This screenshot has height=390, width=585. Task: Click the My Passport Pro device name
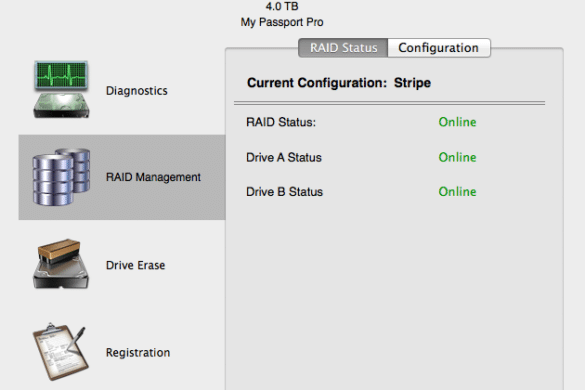(x=282, y=22)
